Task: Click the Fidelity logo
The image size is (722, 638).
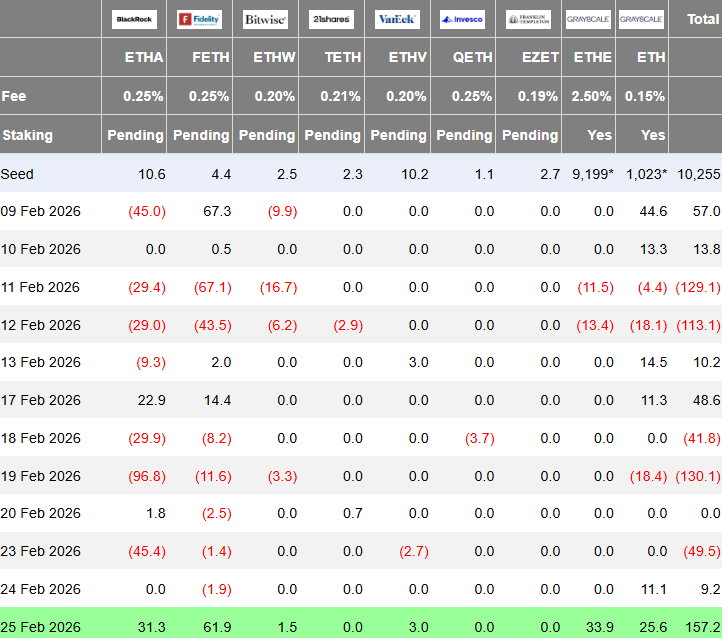Action: pos(199,19)
